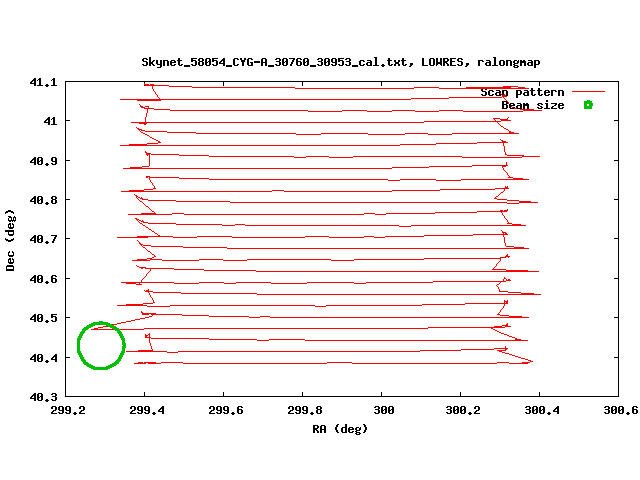The image size is (640, 480).
Task: Click the 299.6 RA tick label
Action: tap(226, 410)
